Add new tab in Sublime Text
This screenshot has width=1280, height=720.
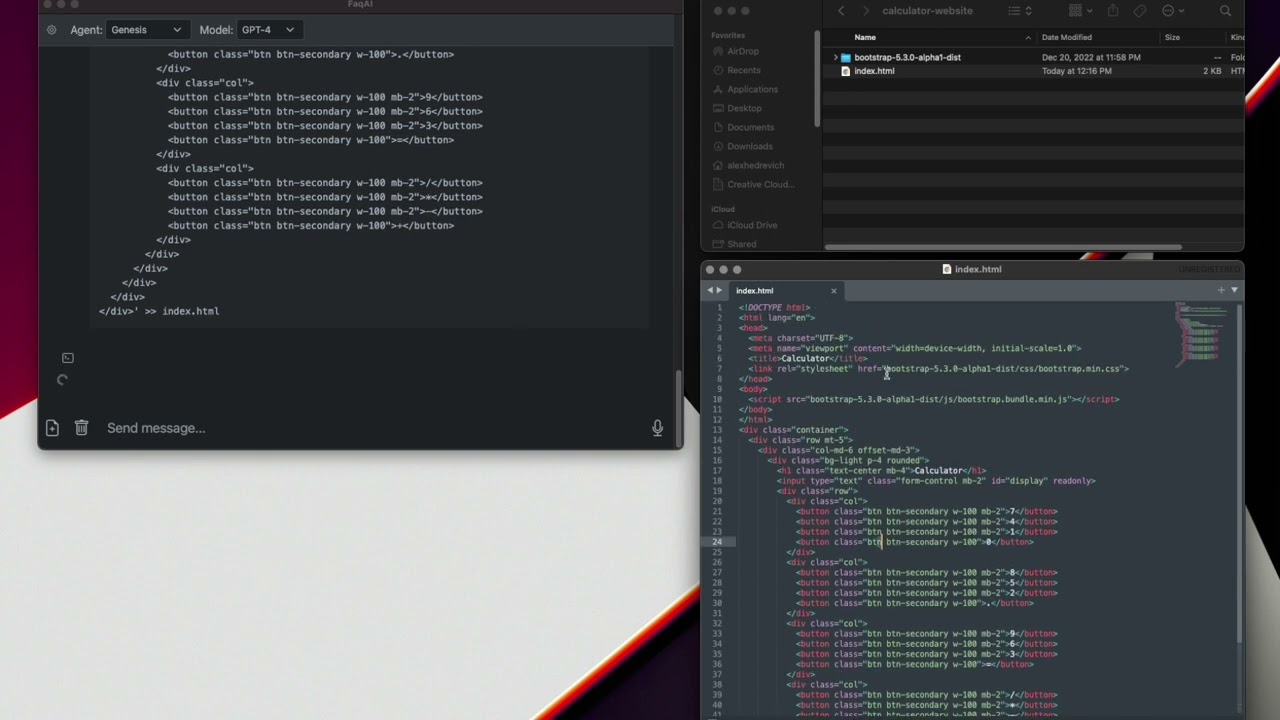1221,290
